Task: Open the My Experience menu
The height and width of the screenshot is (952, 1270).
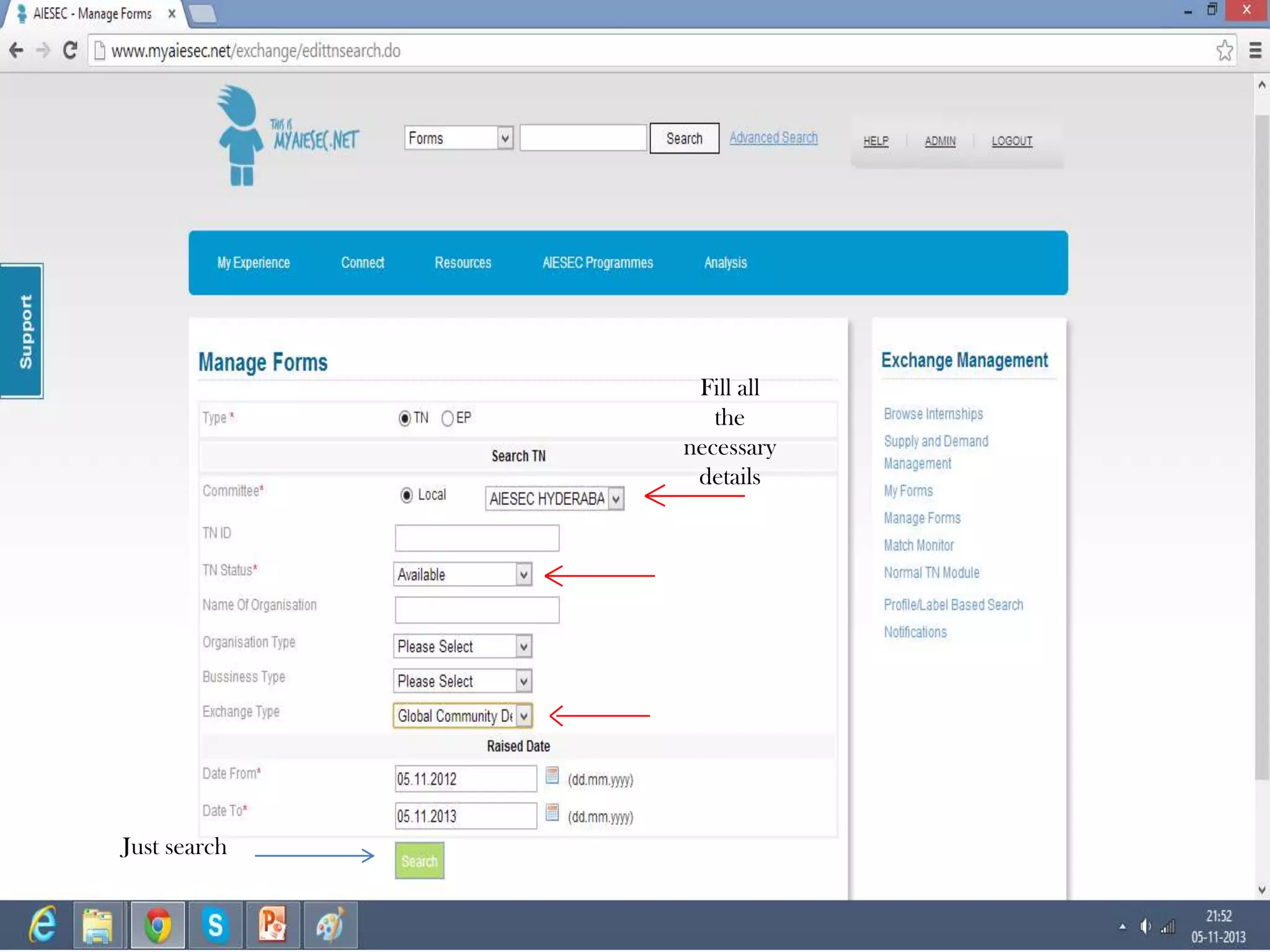Action: (x=253, y=263)
